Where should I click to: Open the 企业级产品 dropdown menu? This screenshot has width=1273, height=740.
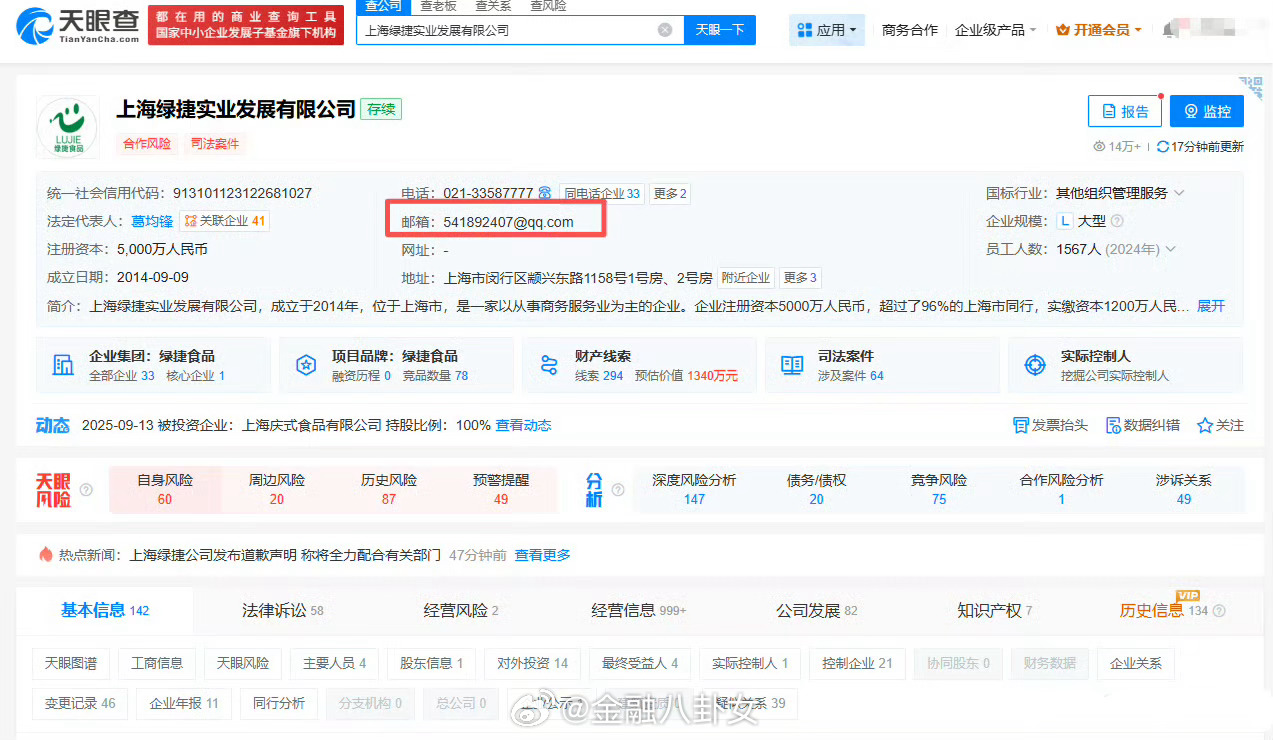995,30
